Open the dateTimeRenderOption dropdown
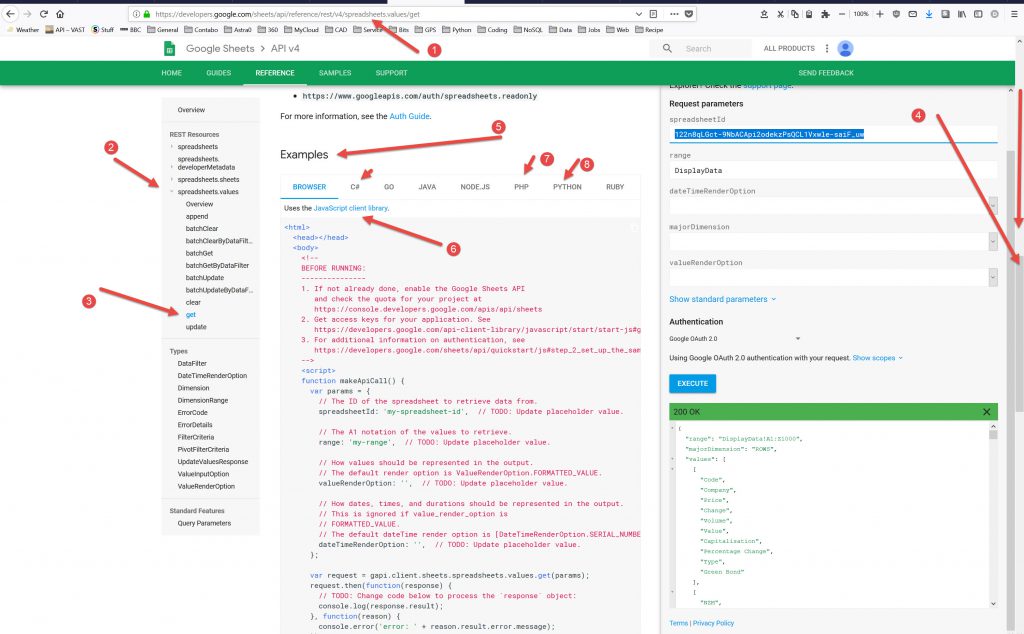 (992, 205)
